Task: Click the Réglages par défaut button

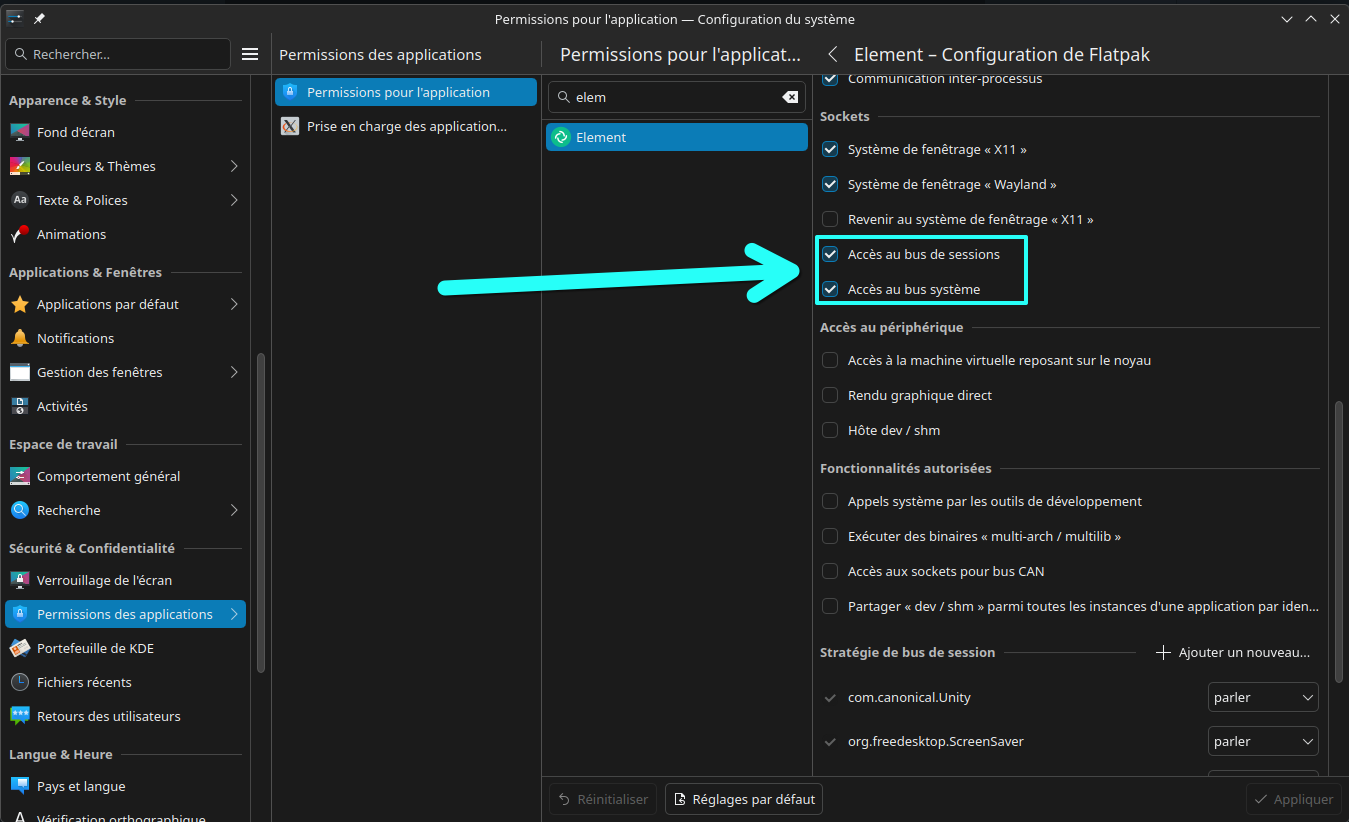Action: 743,799
